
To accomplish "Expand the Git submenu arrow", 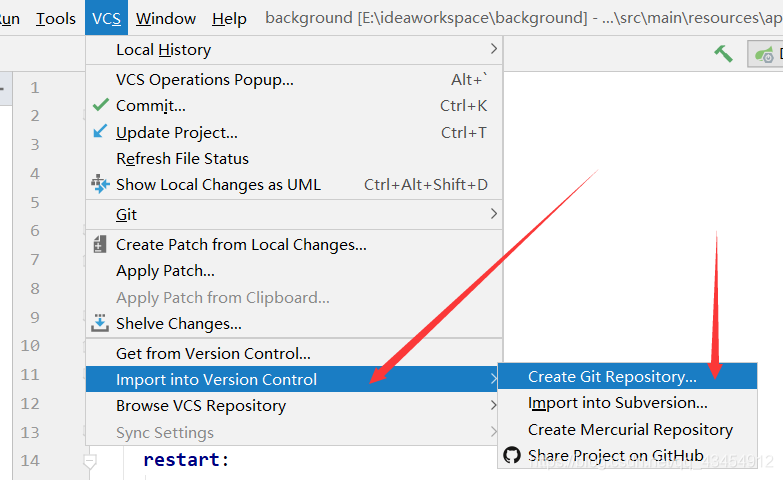I will click(493, 214).
